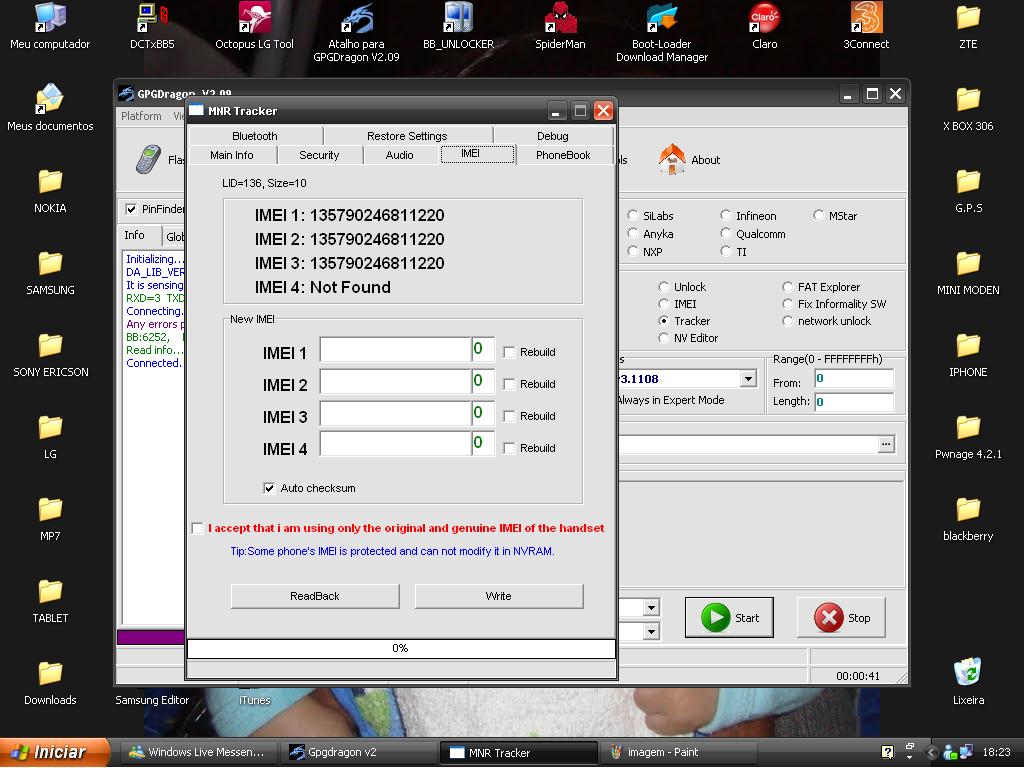The width and height of the screenshot is (1024, 768).
Task: Open the Downloads folder icon
Action: click(50, 682)
